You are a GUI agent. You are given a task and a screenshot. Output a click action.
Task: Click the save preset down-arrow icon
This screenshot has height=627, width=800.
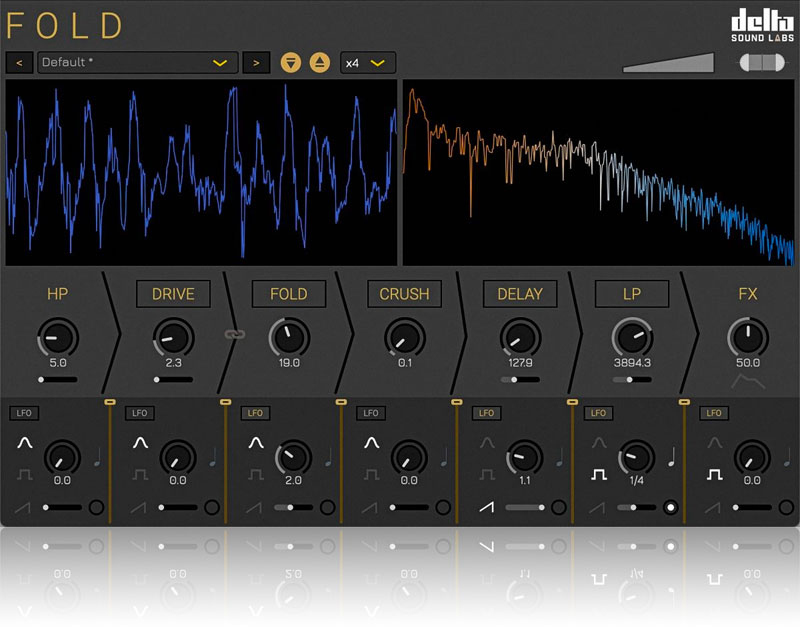coord(291,63)
